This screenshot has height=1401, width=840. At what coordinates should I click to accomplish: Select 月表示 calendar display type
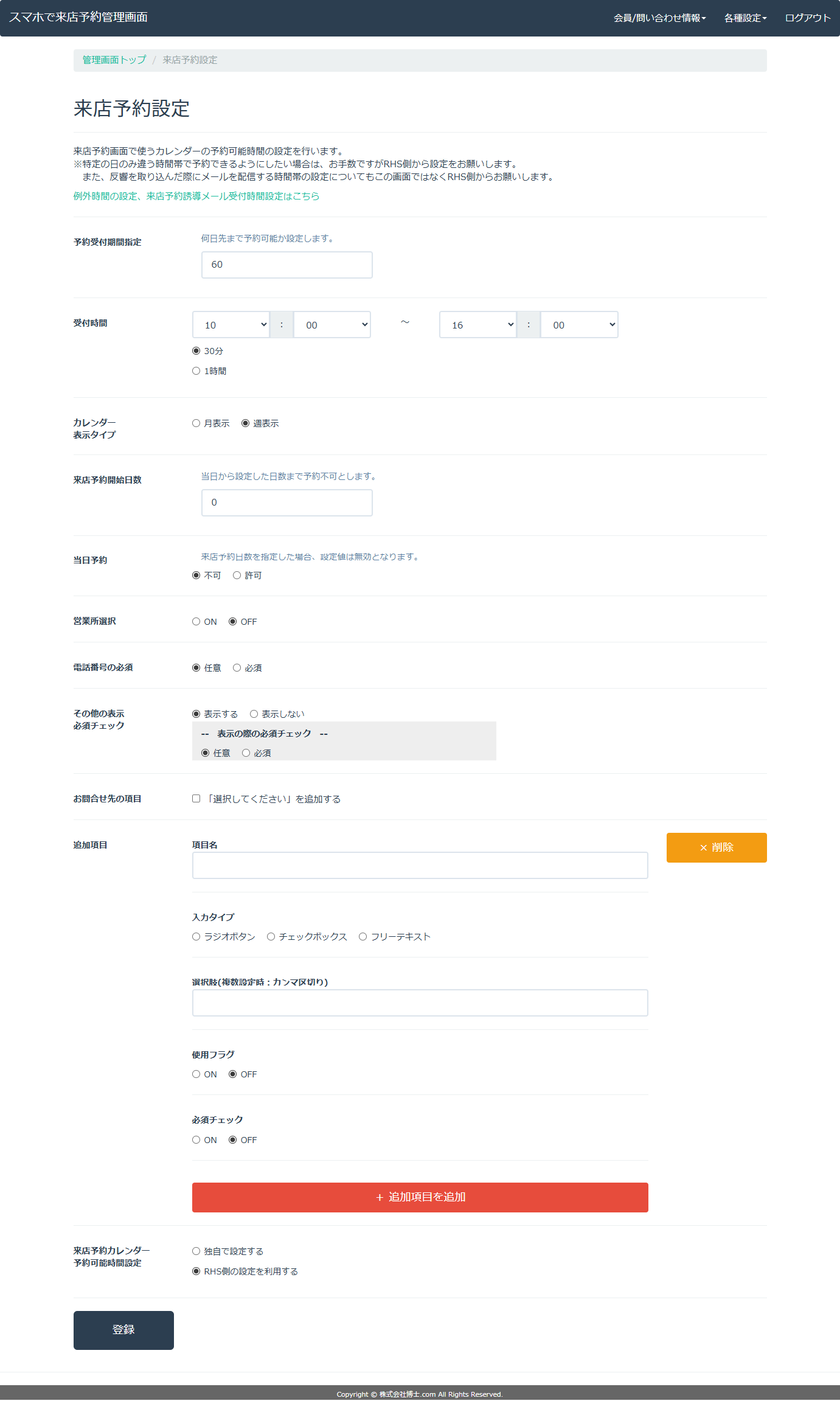click(196, 423)
